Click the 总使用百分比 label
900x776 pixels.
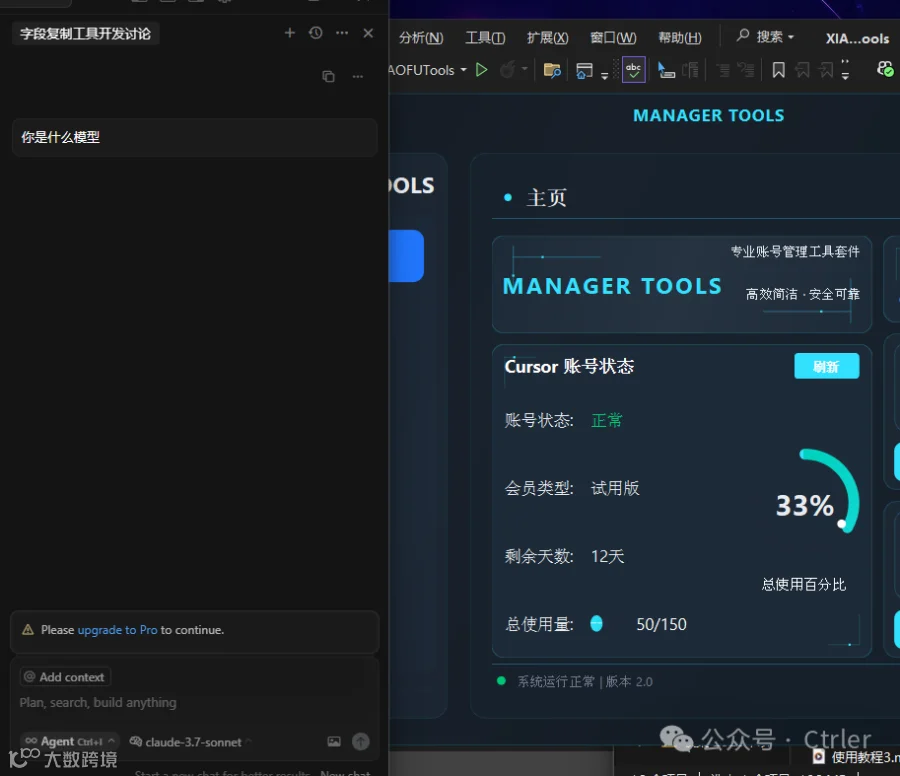pyautogui.click(x=804, y=585)
